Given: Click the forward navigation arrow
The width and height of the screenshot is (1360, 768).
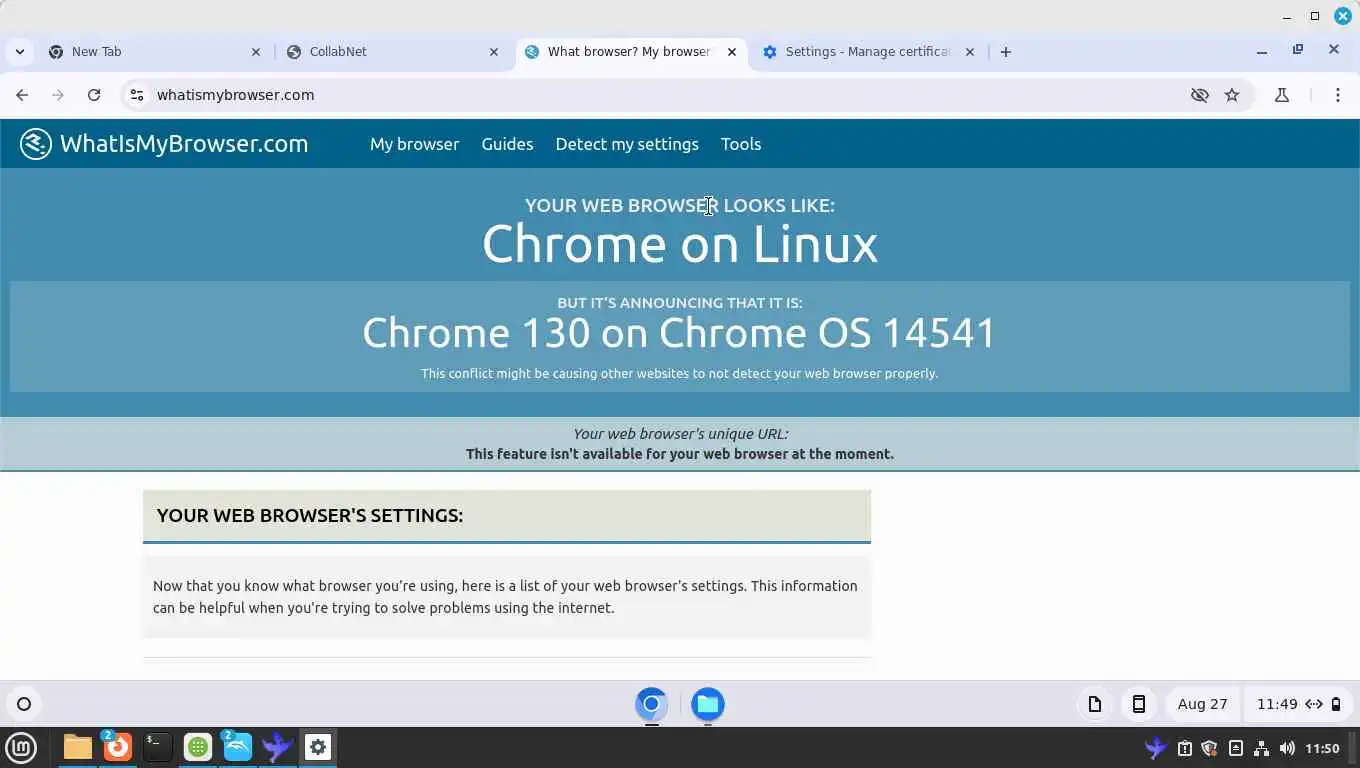Looking at the screenshot, I should click(x=58, y=95).
